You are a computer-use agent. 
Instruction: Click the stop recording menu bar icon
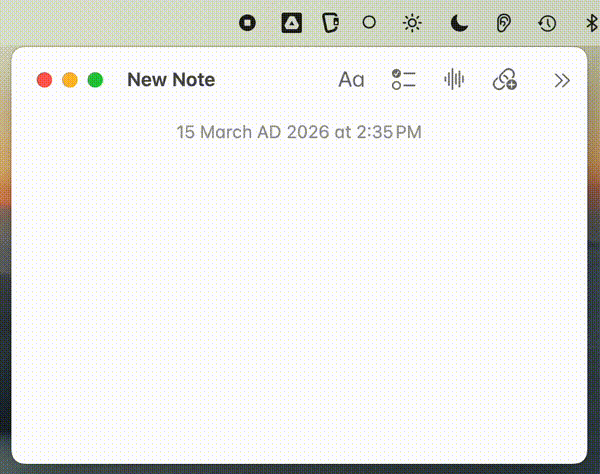248,22
